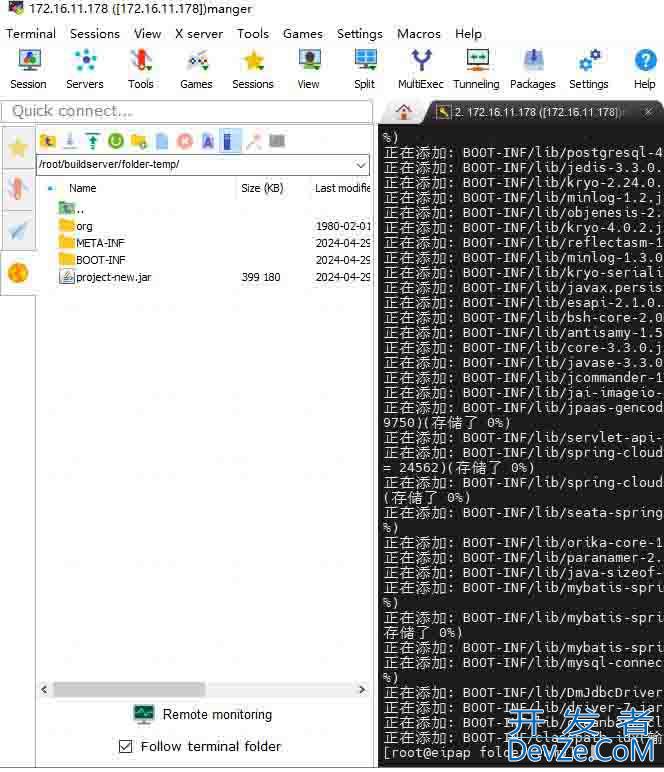The height and width of the screenshot is (772, 664).
Task: Select the org folder
Action: pos(76,226)
